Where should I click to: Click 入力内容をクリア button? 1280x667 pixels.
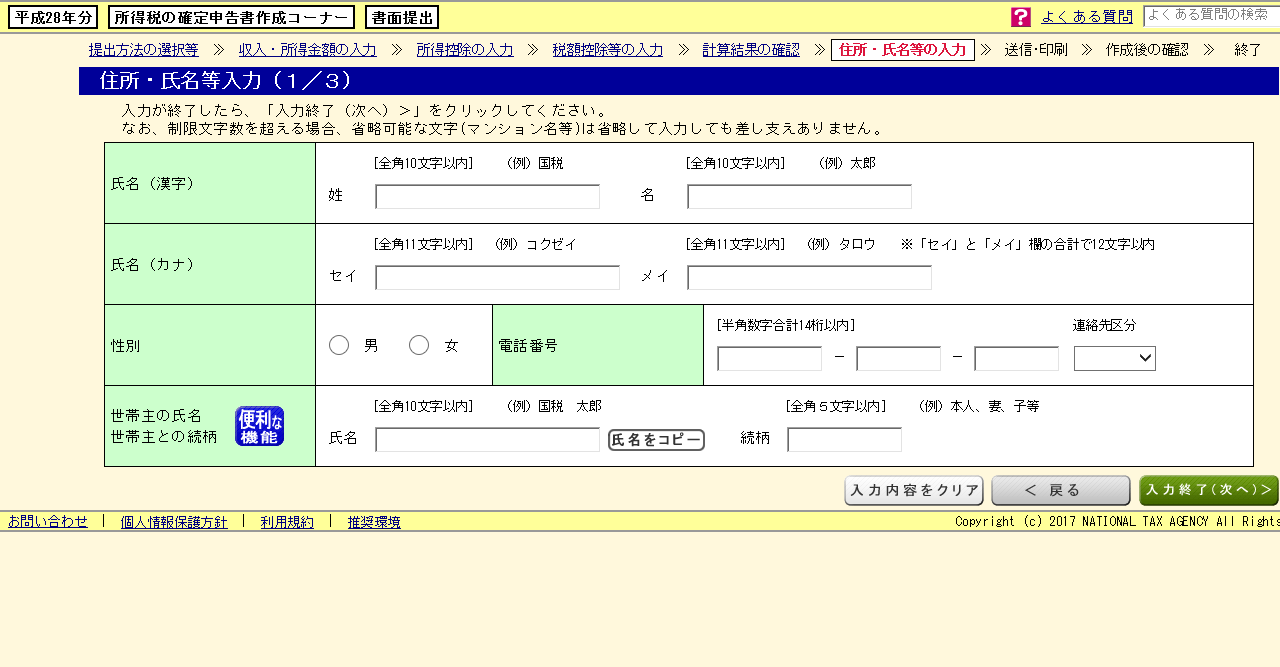tap(914, 490)
